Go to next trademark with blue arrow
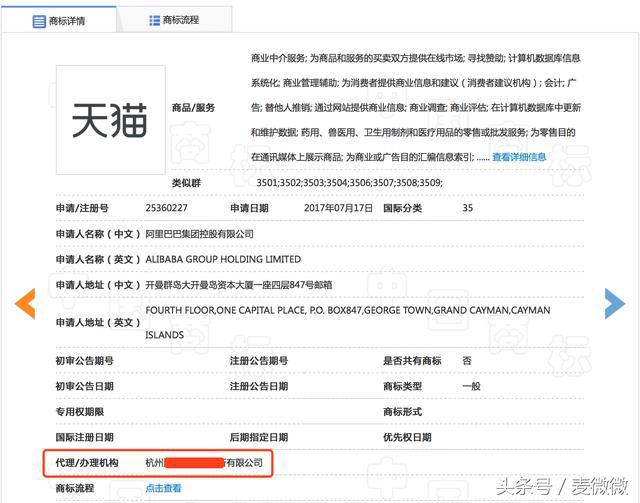This screenshot has width=640, height=503. tap(615, 303)
